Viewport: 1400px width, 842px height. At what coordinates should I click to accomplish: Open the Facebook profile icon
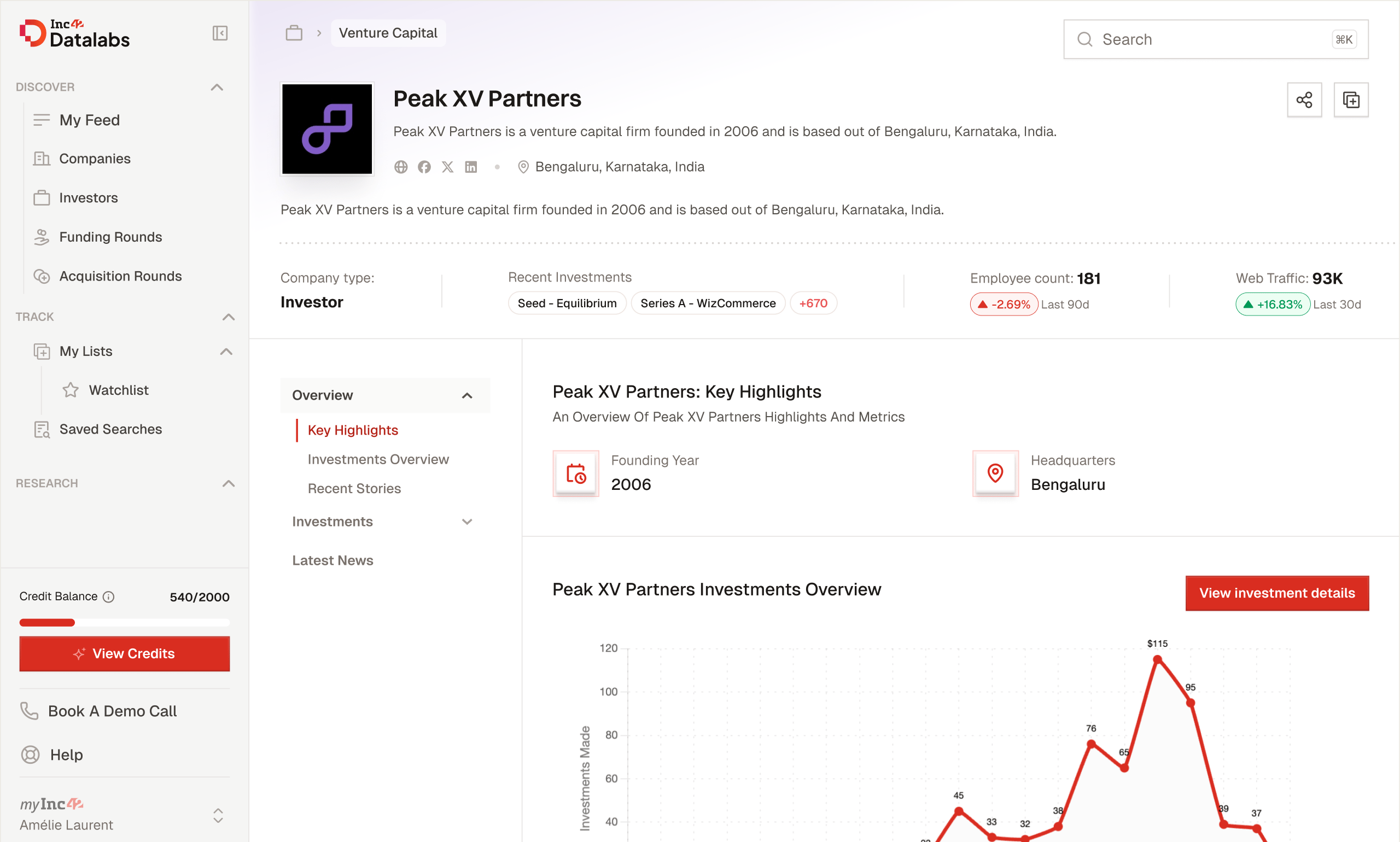pyautogui.click(x=424, y=167)
